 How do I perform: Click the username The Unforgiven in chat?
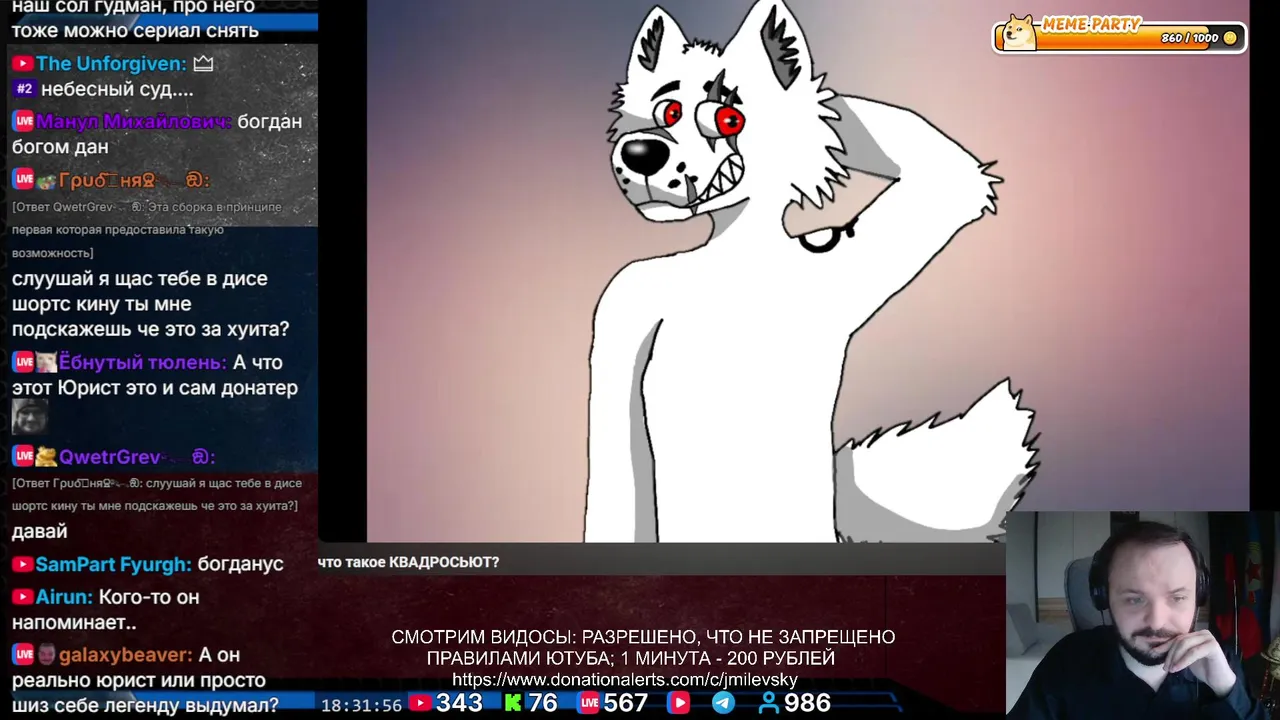[x=111, y=64]
